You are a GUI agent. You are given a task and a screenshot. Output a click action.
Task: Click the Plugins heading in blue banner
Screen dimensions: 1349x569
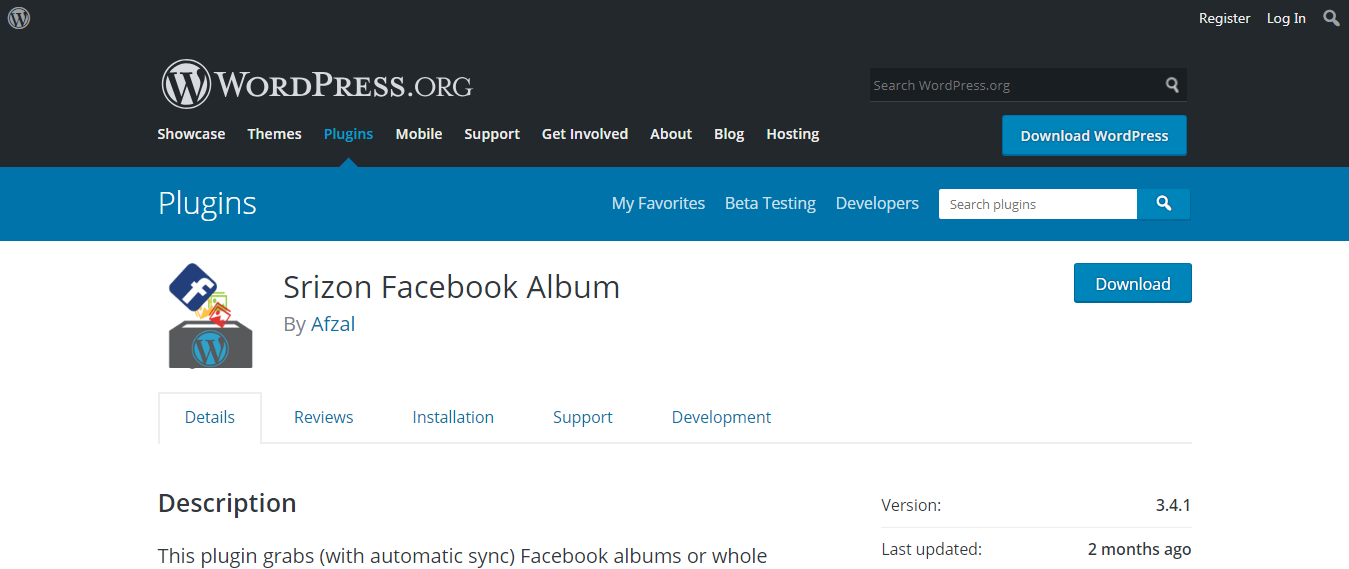[207, 203]
